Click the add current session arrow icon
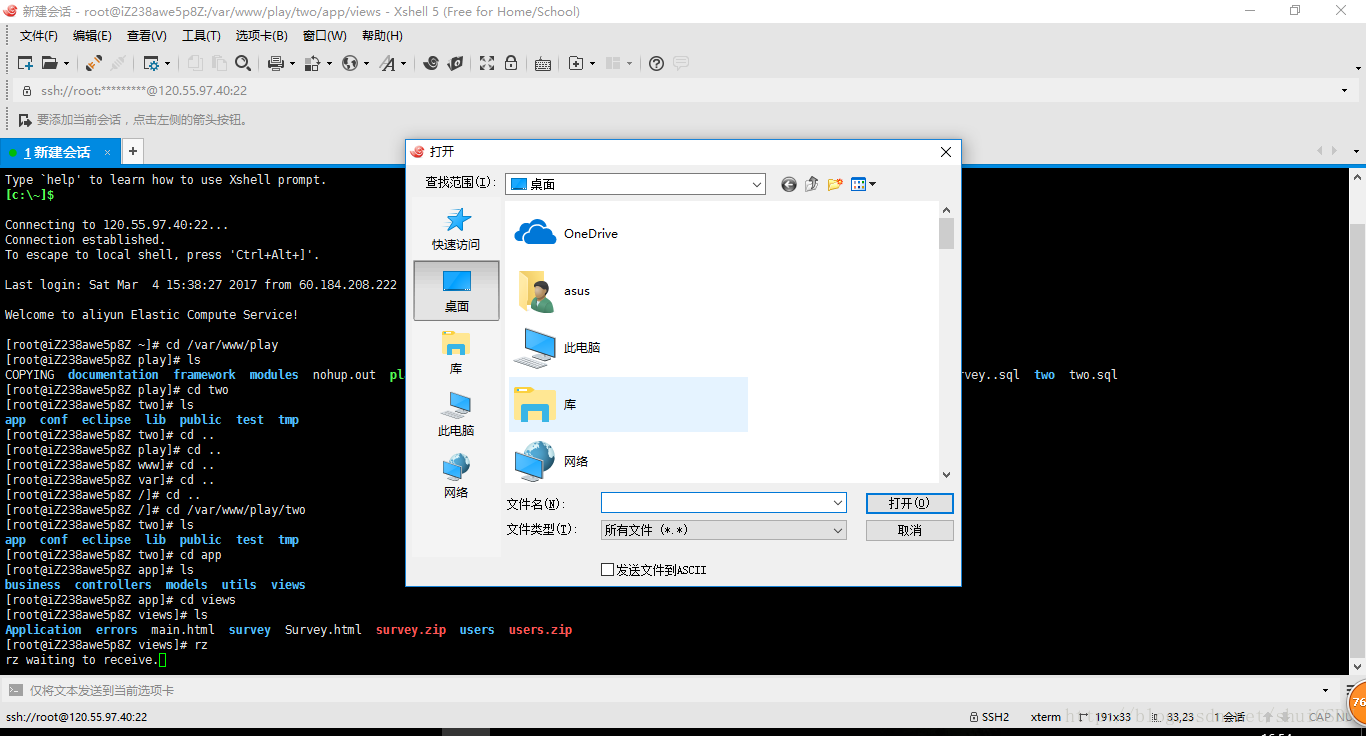1366x736 pixels. coord(26,120)
